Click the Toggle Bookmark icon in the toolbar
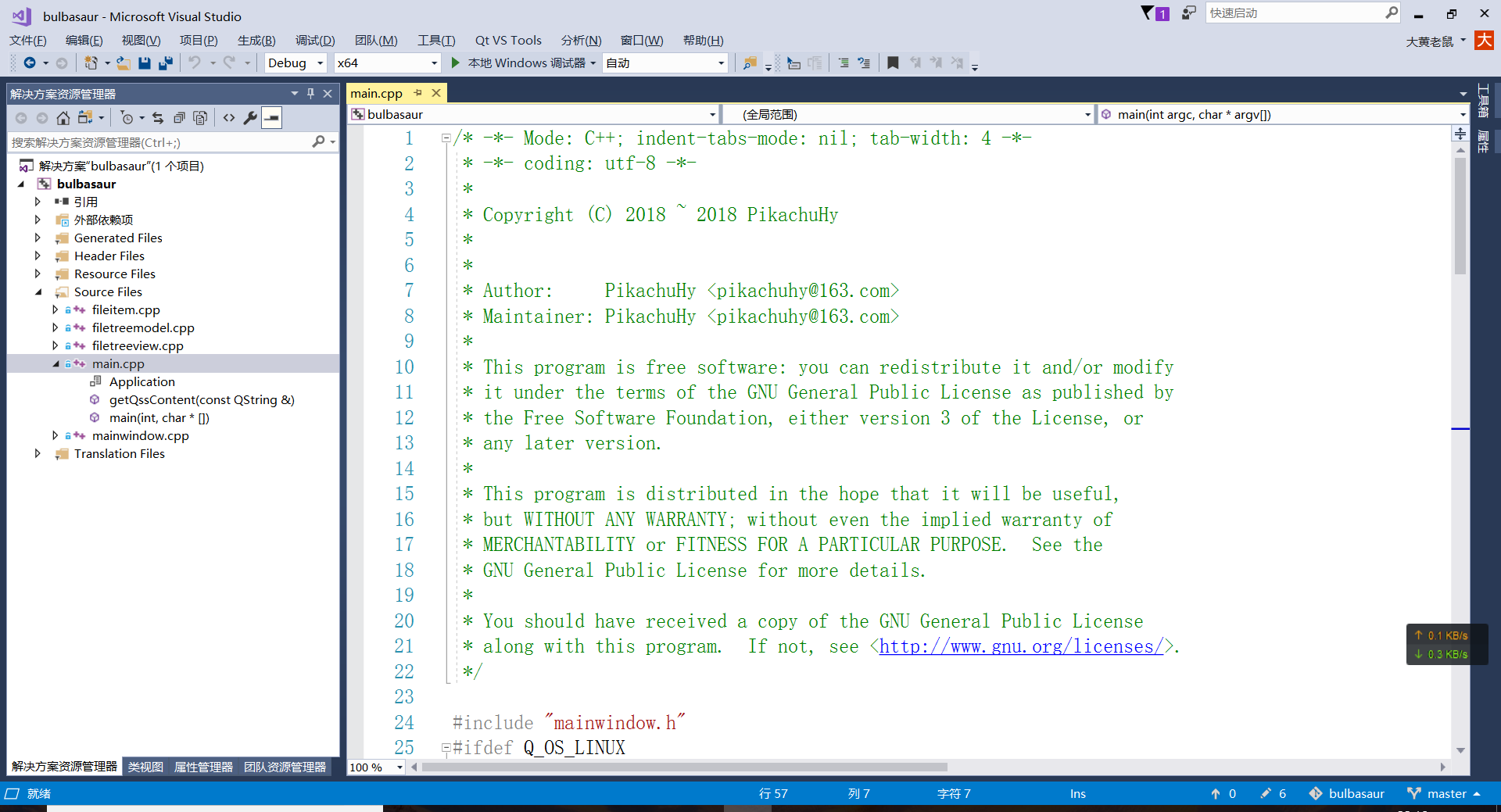The width and height of the screenshot is (1501, 812). (893, 63)
